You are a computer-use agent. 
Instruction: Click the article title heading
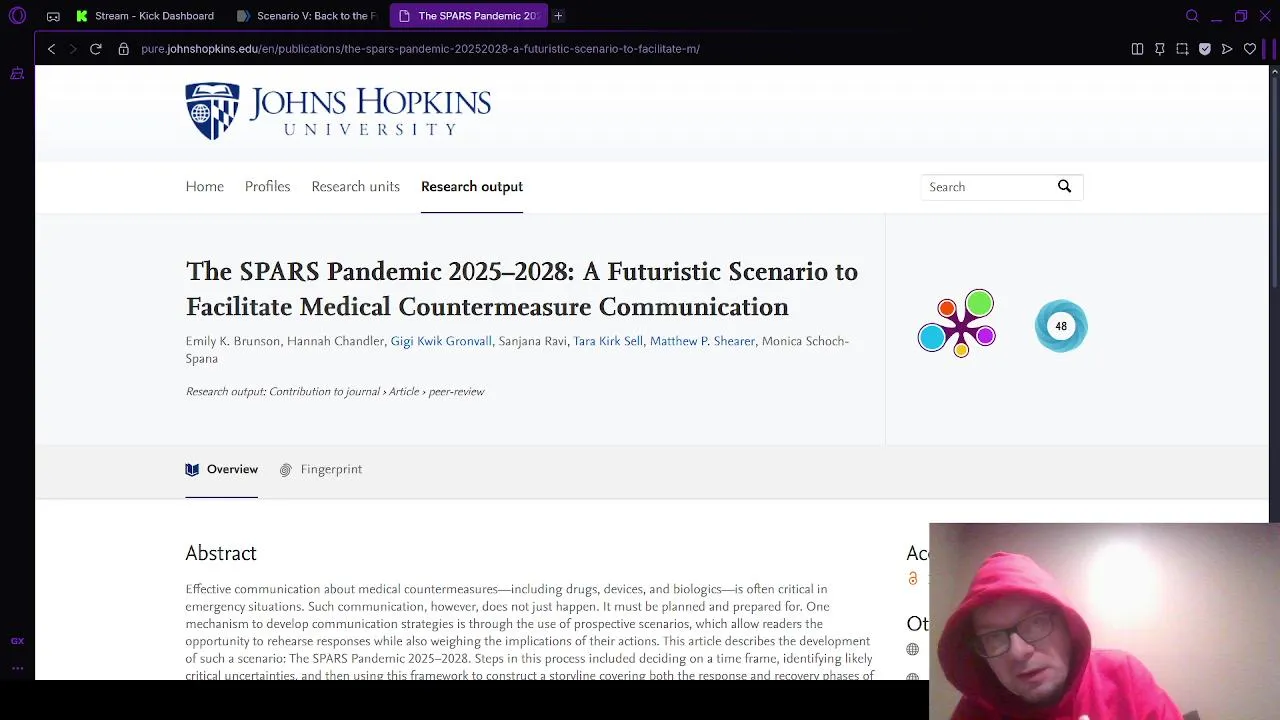pos(522,289)
